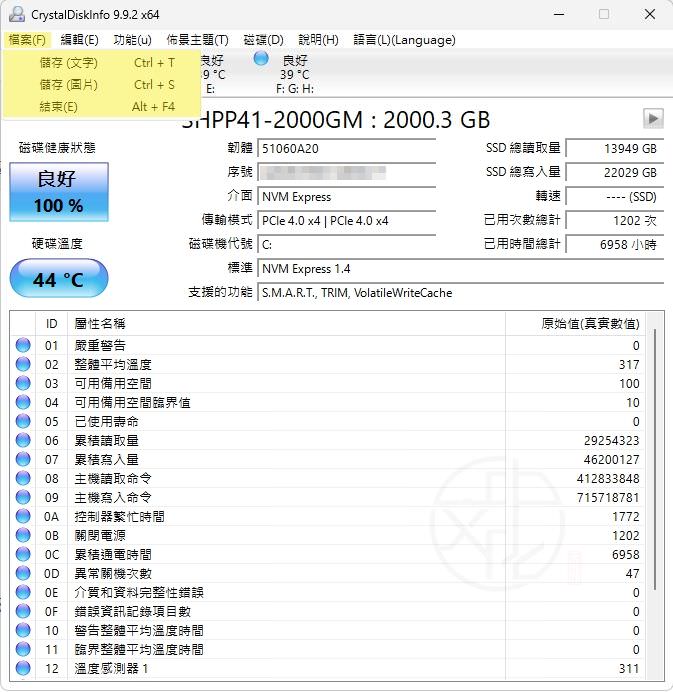Click status orb for ID 02 整體平均溫度
The width and height of the screenshot is (673, 692).
click(x=23, y=364)
